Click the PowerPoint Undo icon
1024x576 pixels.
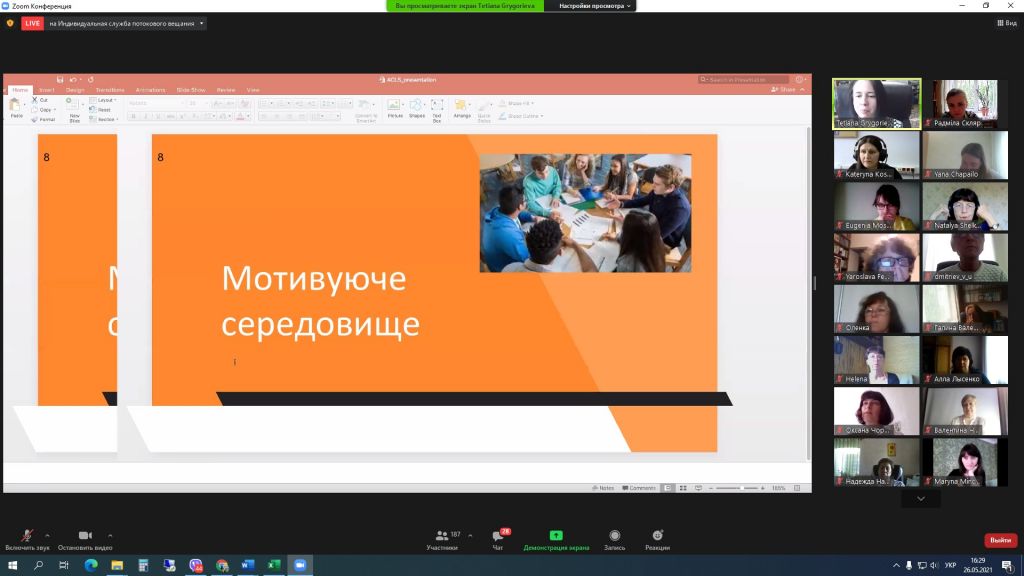pos(73,80)
